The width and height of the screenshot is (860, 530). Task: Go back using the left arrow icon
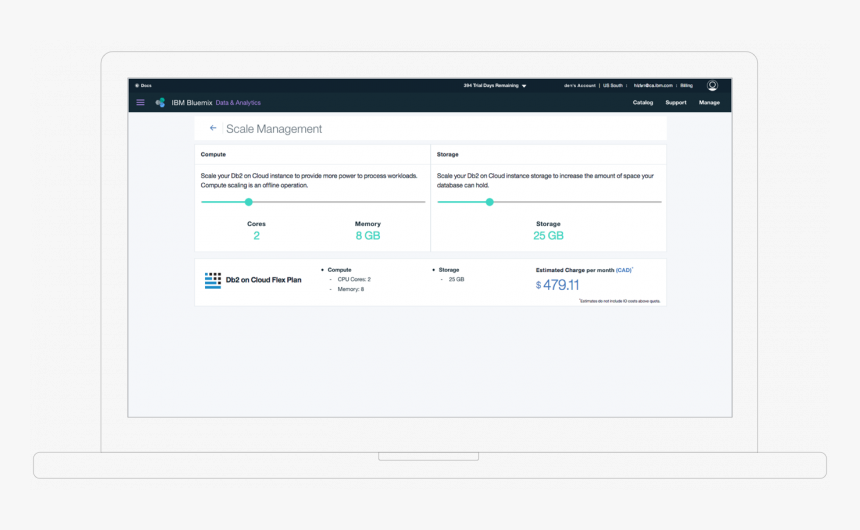pyautogui.click(x=213, y=128)
